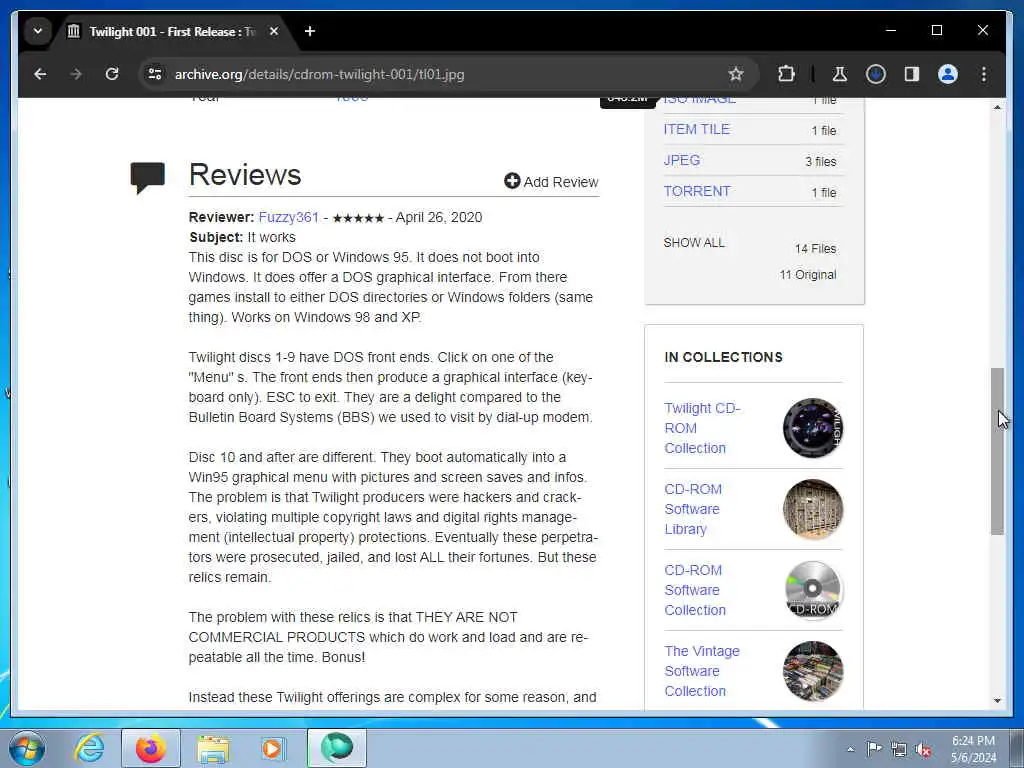
Task: Open reviewer Fuzzy361's profile
Action: pos(289,217)
